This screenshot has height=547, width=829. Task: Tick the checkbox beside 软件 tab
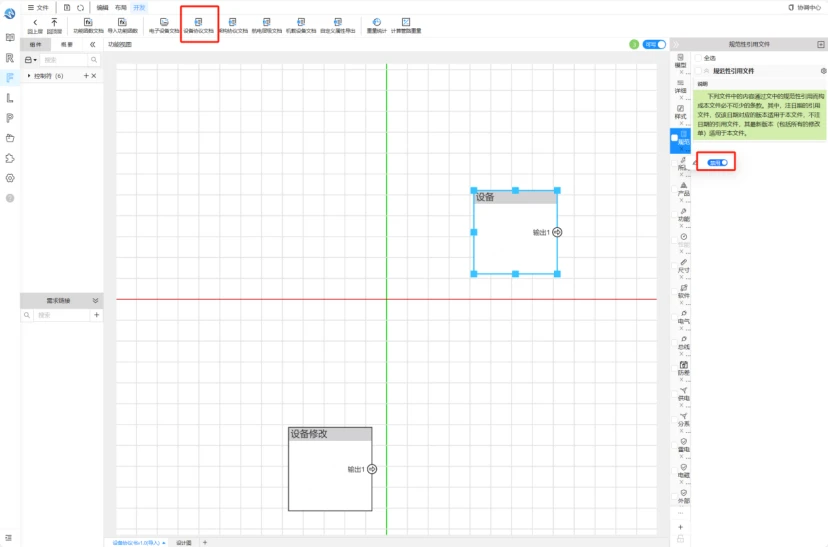(x=675, y=292)
